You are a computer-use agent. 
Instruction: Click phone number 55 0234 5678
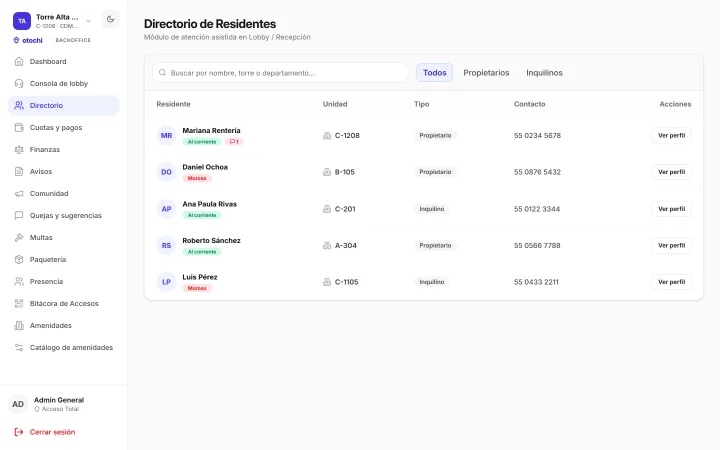click(x=537, y=135)
